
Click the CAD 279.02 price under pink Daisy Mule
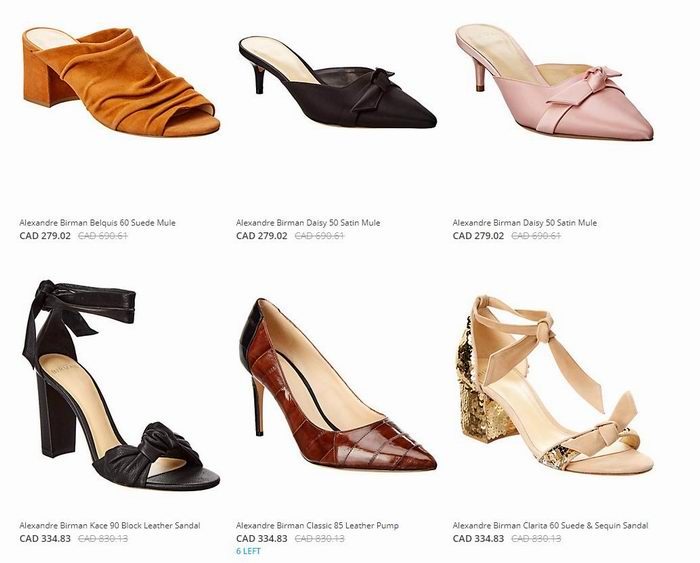pyautogui.click(x=478, y=236)
